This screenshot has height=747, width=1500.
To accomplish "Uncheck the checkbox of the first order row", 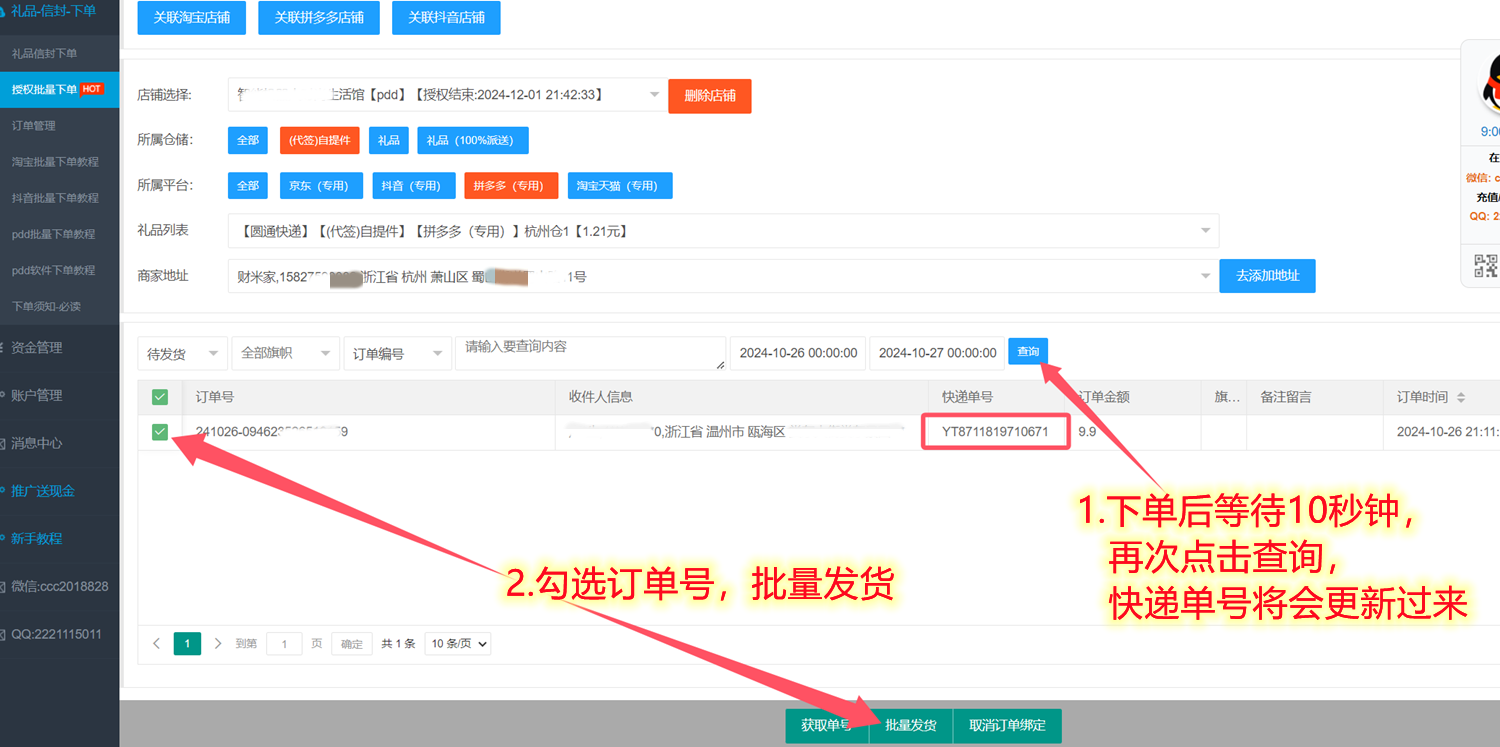I will [x=160, y=432].
